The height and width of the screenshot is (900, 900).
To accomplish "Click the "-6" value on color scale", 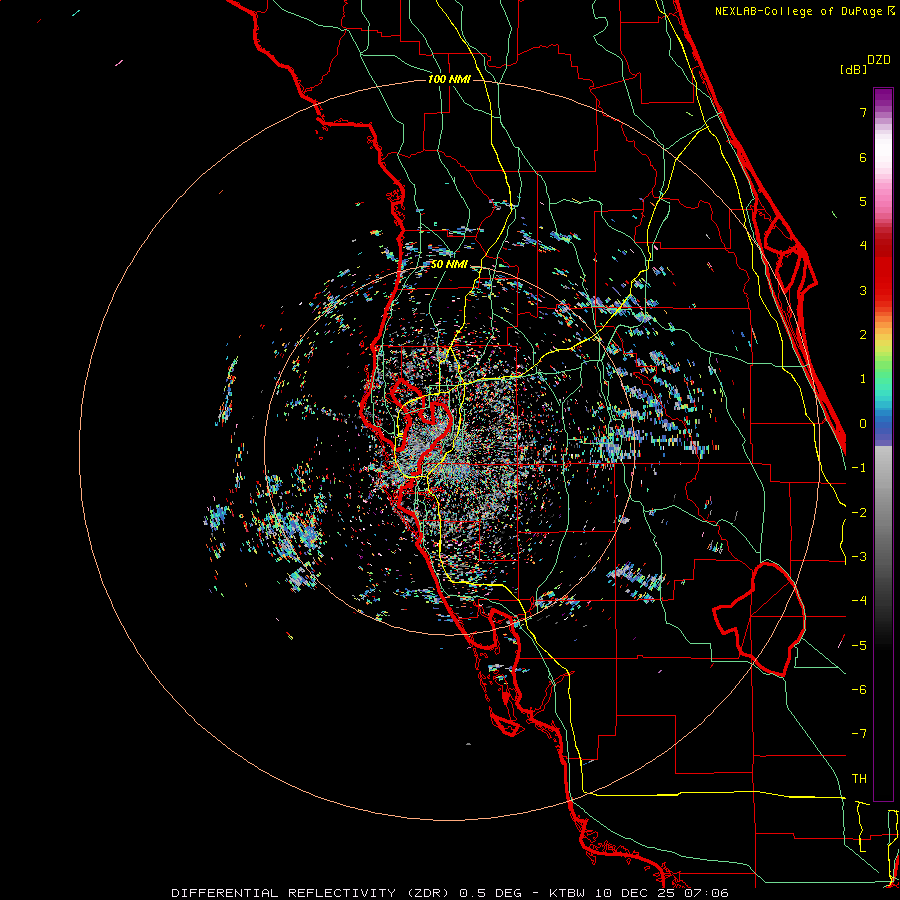I will (859, 690).
